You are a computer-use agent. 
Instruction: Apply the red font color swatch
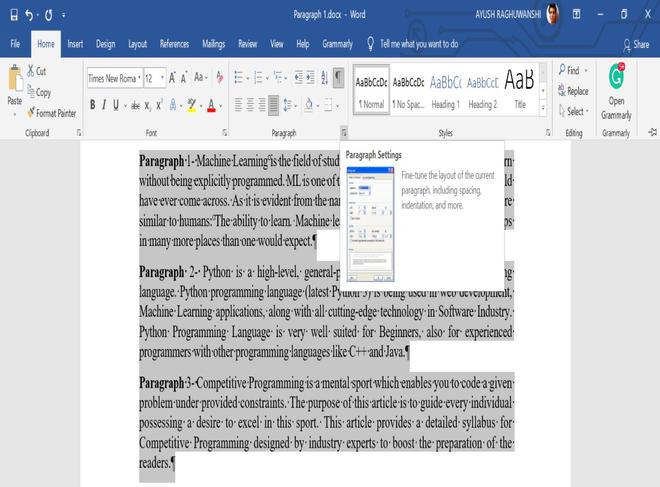[211, 105]
